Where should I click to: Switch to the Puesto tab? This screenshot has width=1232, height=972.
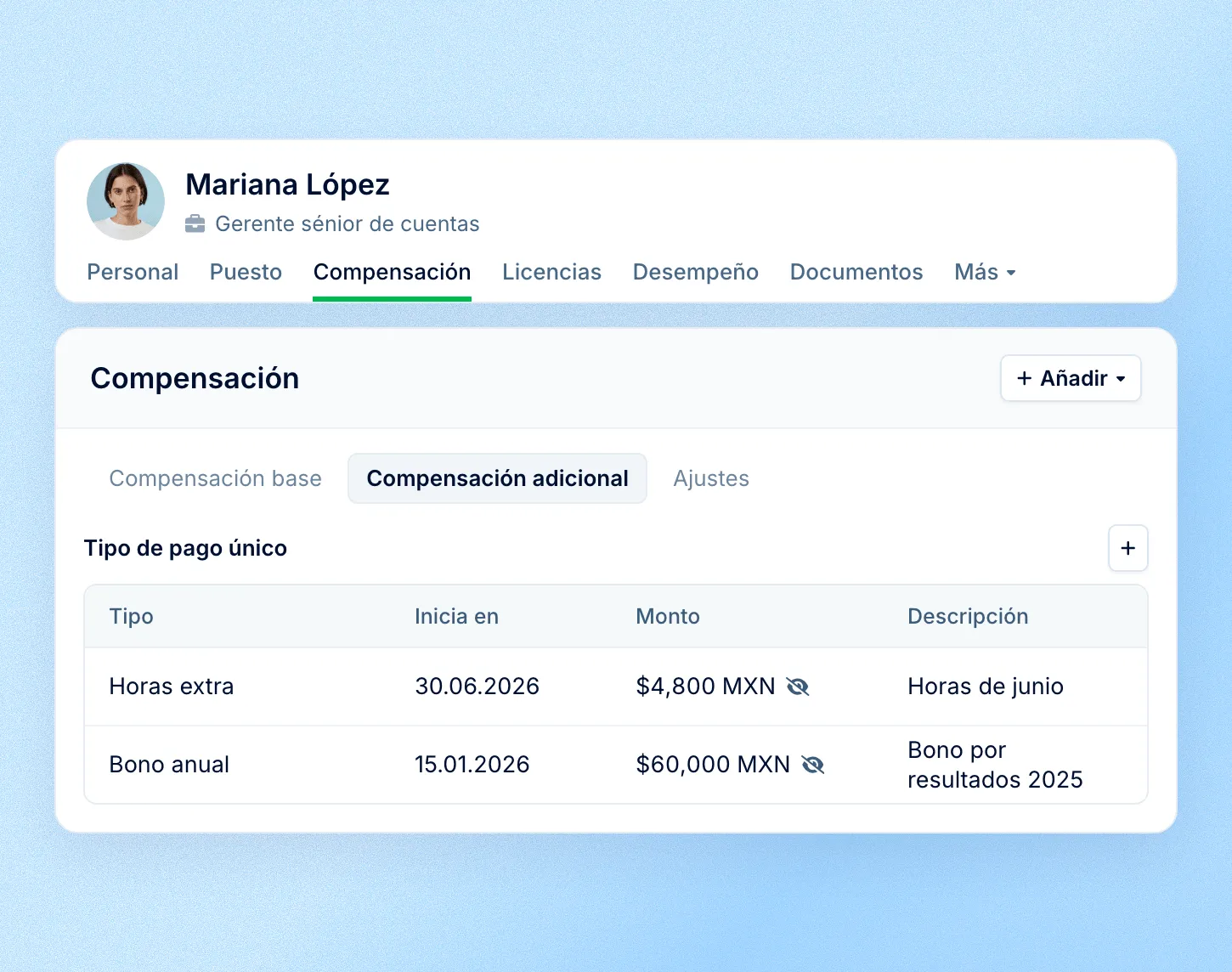tap(246, 272)
